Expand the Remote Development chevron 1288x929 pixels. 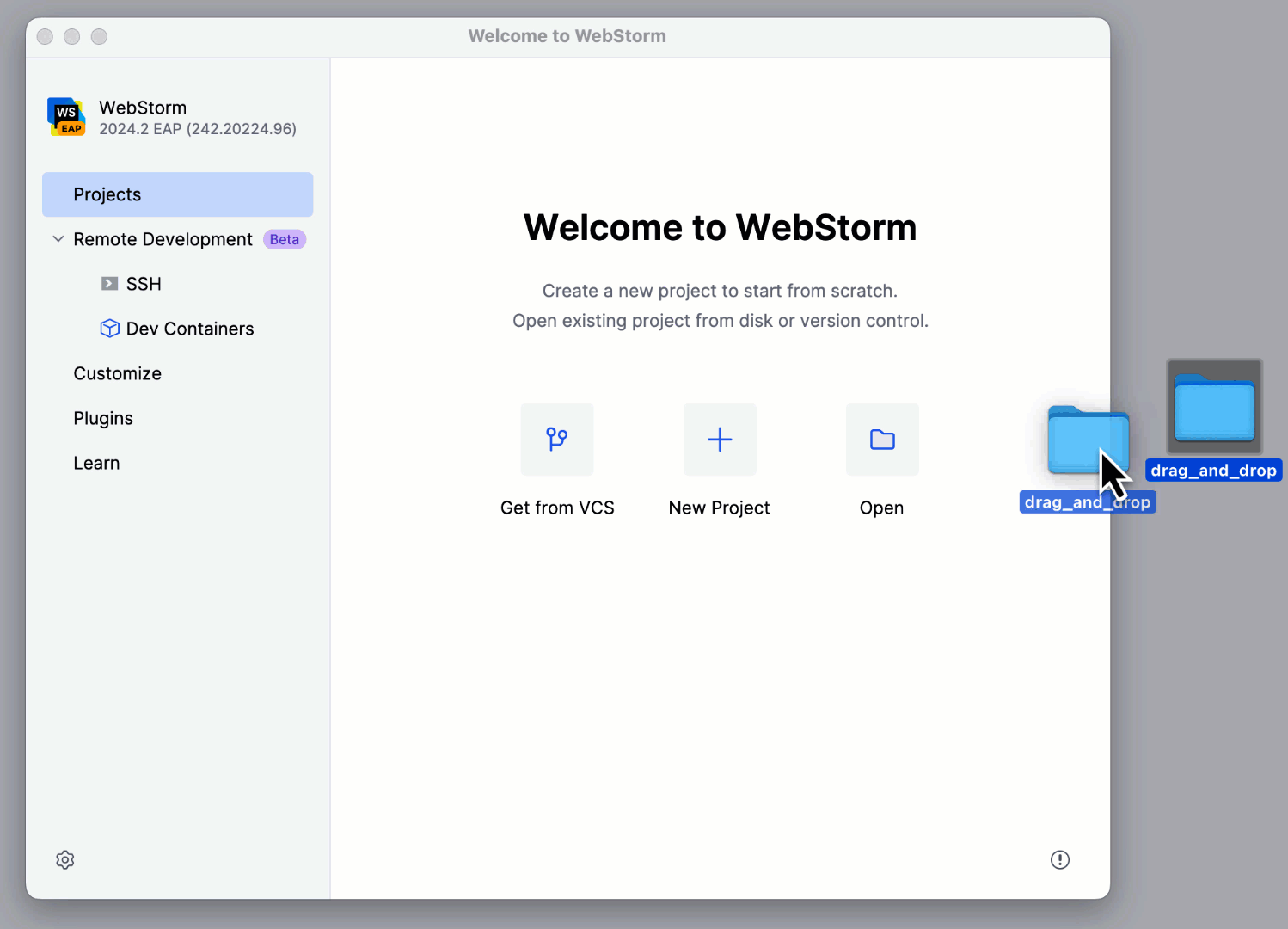pos(57,238)
